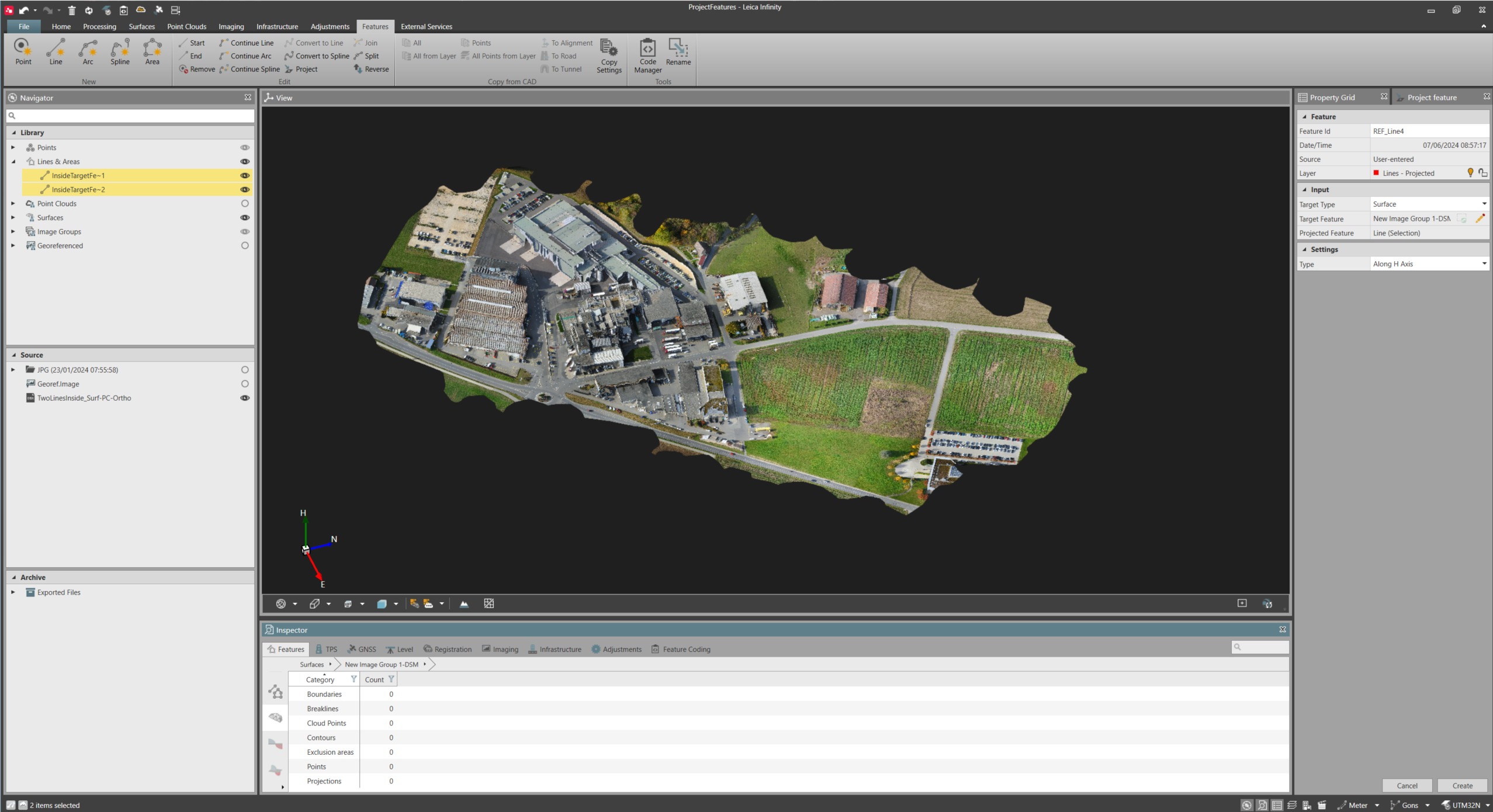Viewport: 1493px width, 812px height.
Task: Expand the Points tree node
Action: [x=13, y=147]
